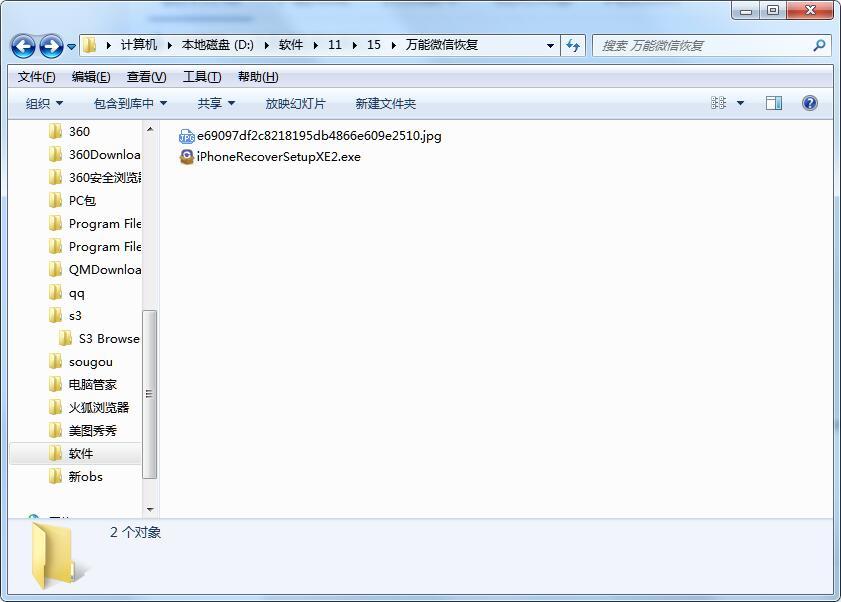Go back with the Back arrow button
The height and width of the screenshot is (602, 841).
pos(24,46)
